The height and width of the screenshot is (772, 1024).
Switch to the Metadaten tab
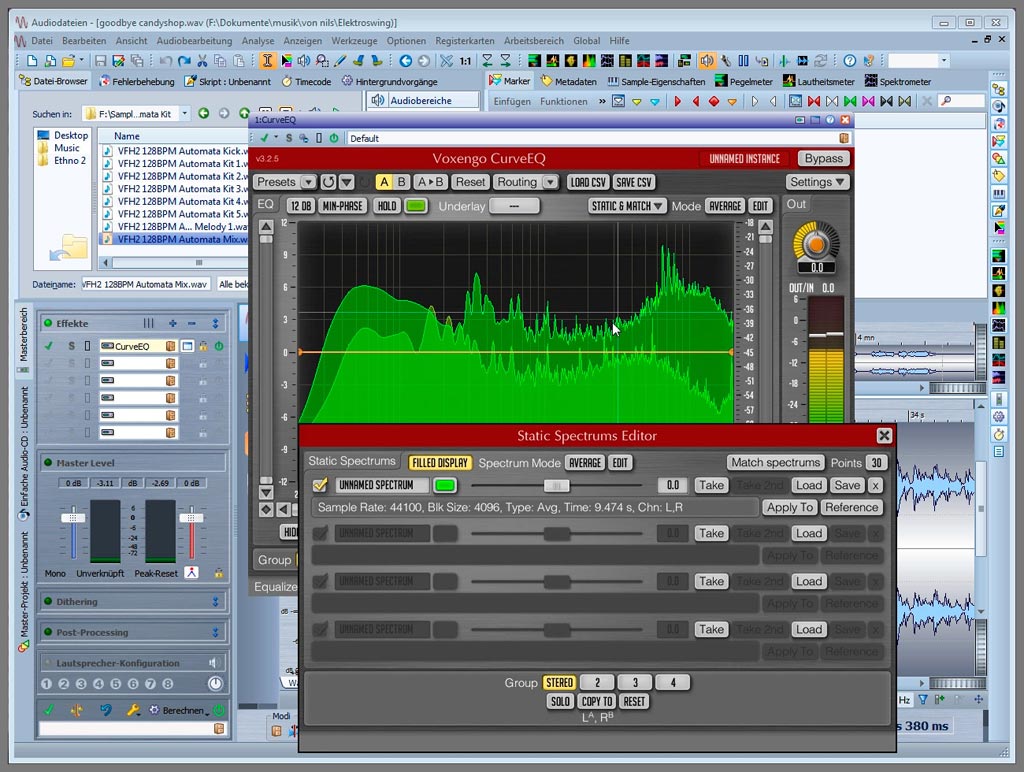(568, 82)
